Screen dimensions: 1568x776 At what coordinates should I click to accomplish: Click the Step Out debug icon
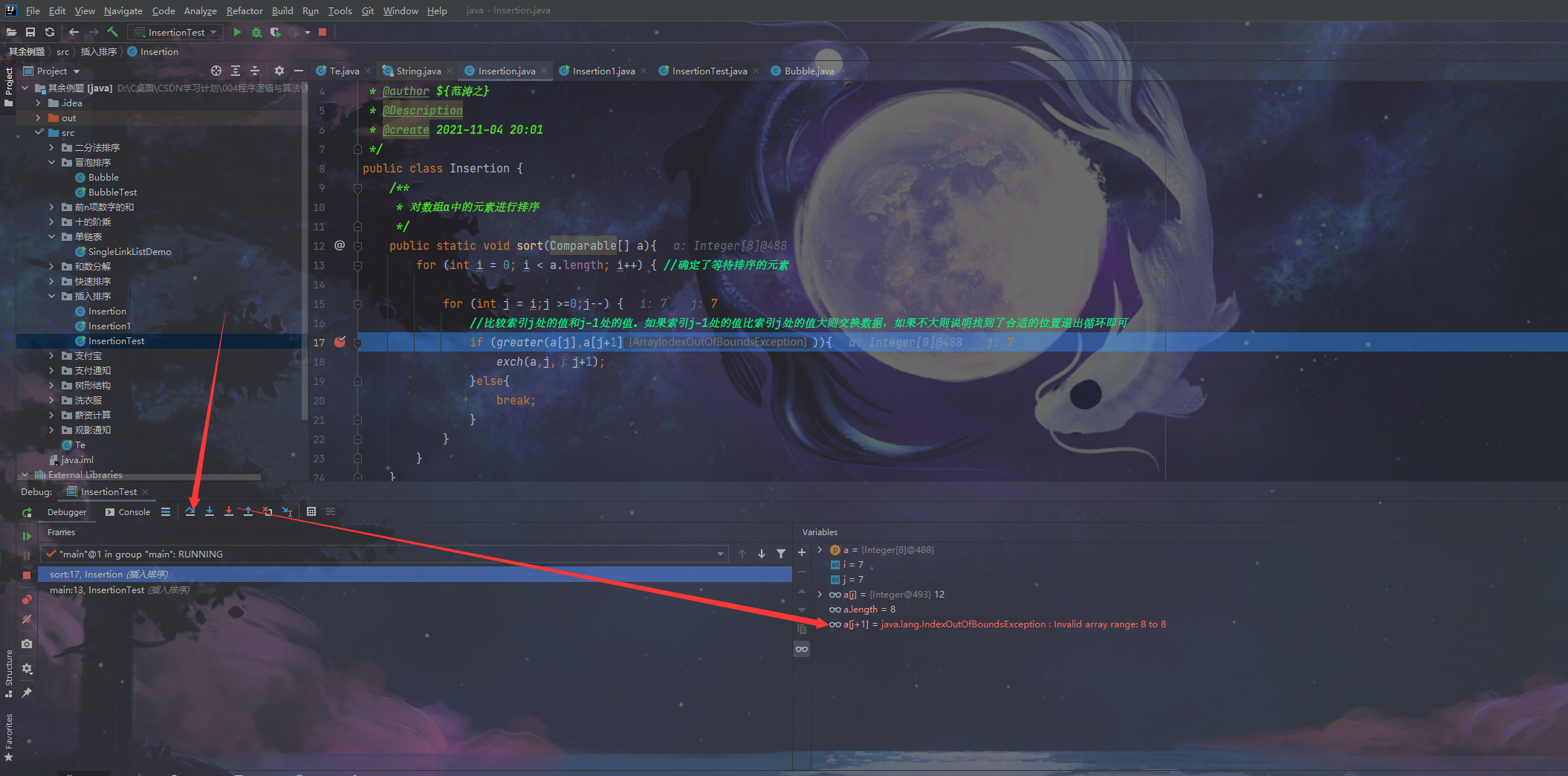[x=248, y=511]
